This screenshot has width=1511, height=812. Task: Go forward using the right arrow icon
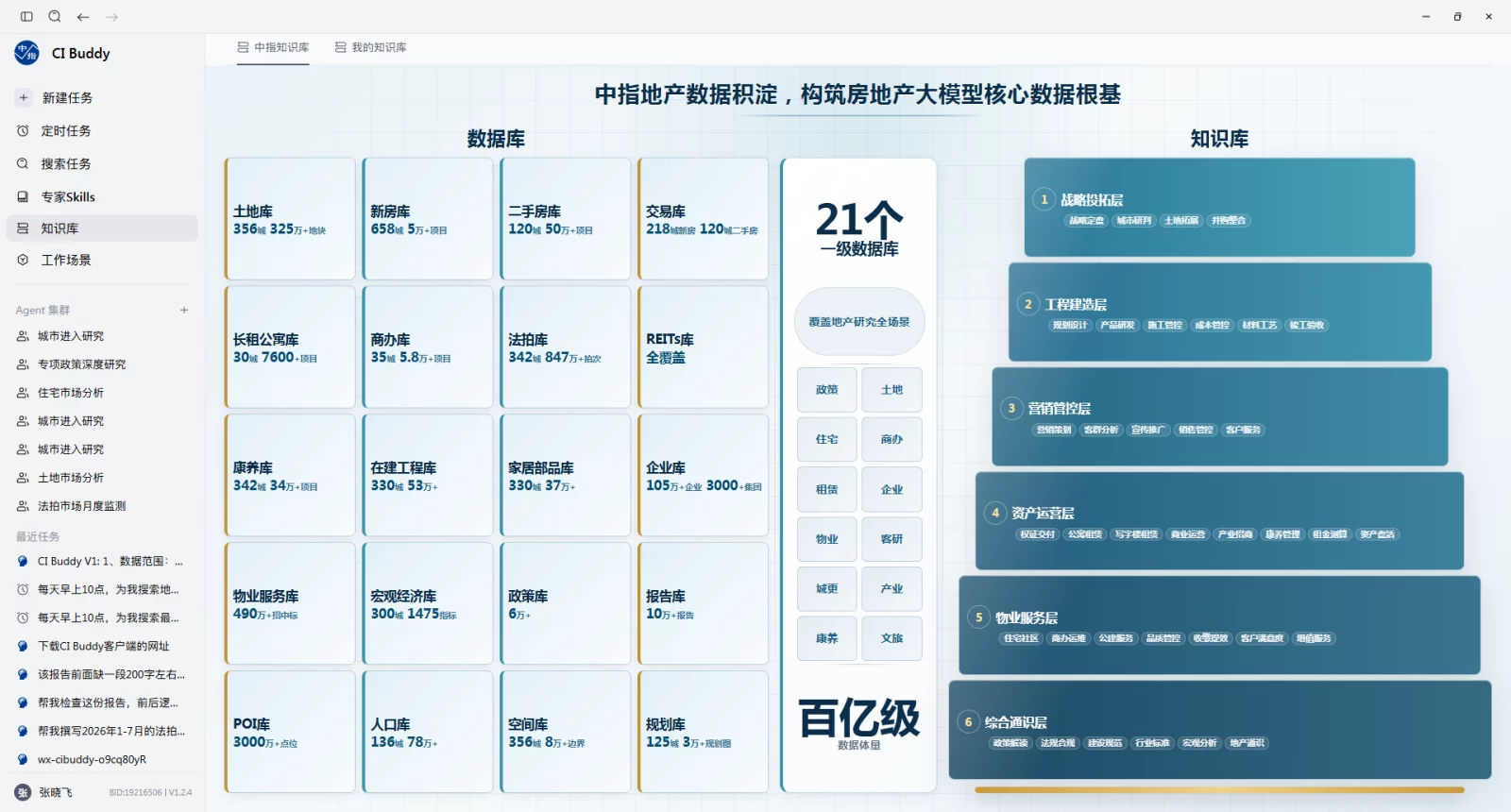(x=112, y=17)
